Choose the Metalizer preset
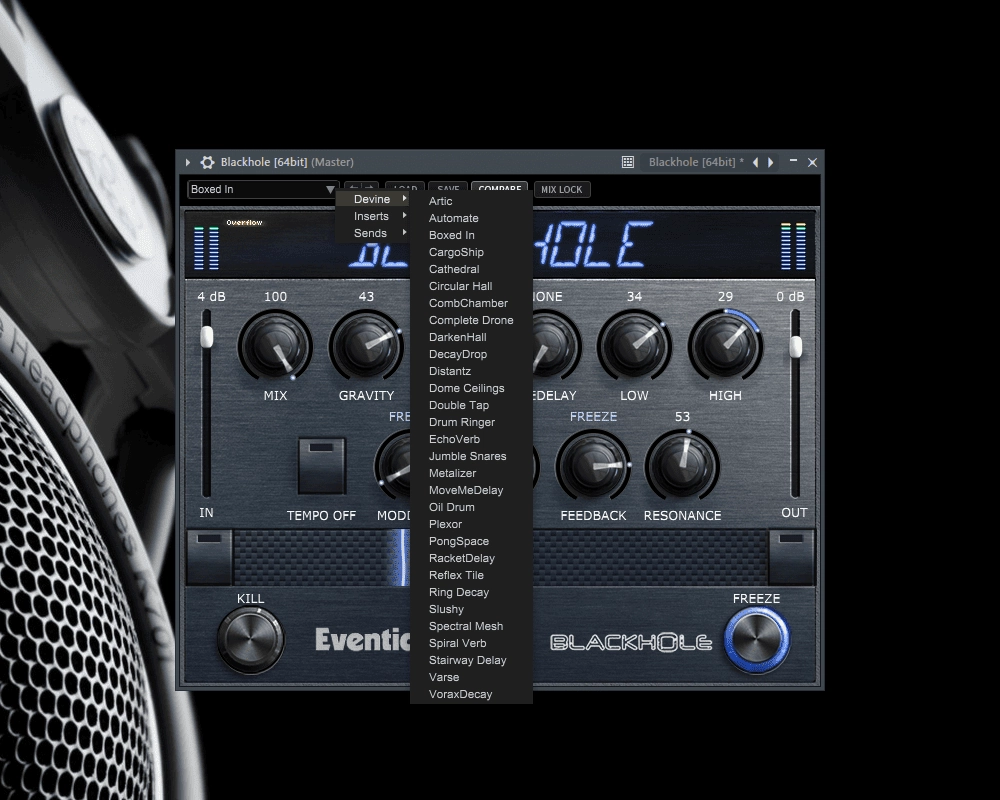 (x=471, y=473)
